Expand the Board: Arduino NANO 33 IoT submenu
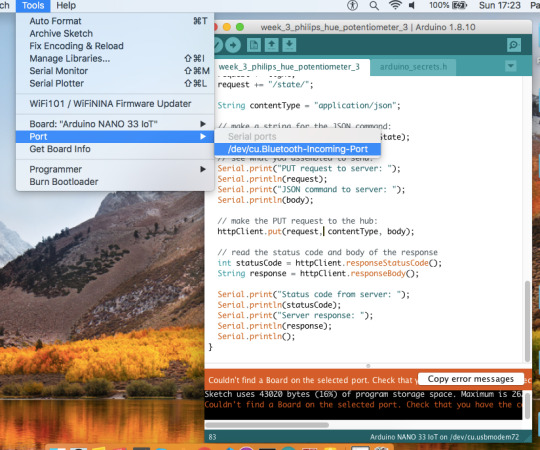This screenshot has height=450, width=540. (x=115, y=124)
